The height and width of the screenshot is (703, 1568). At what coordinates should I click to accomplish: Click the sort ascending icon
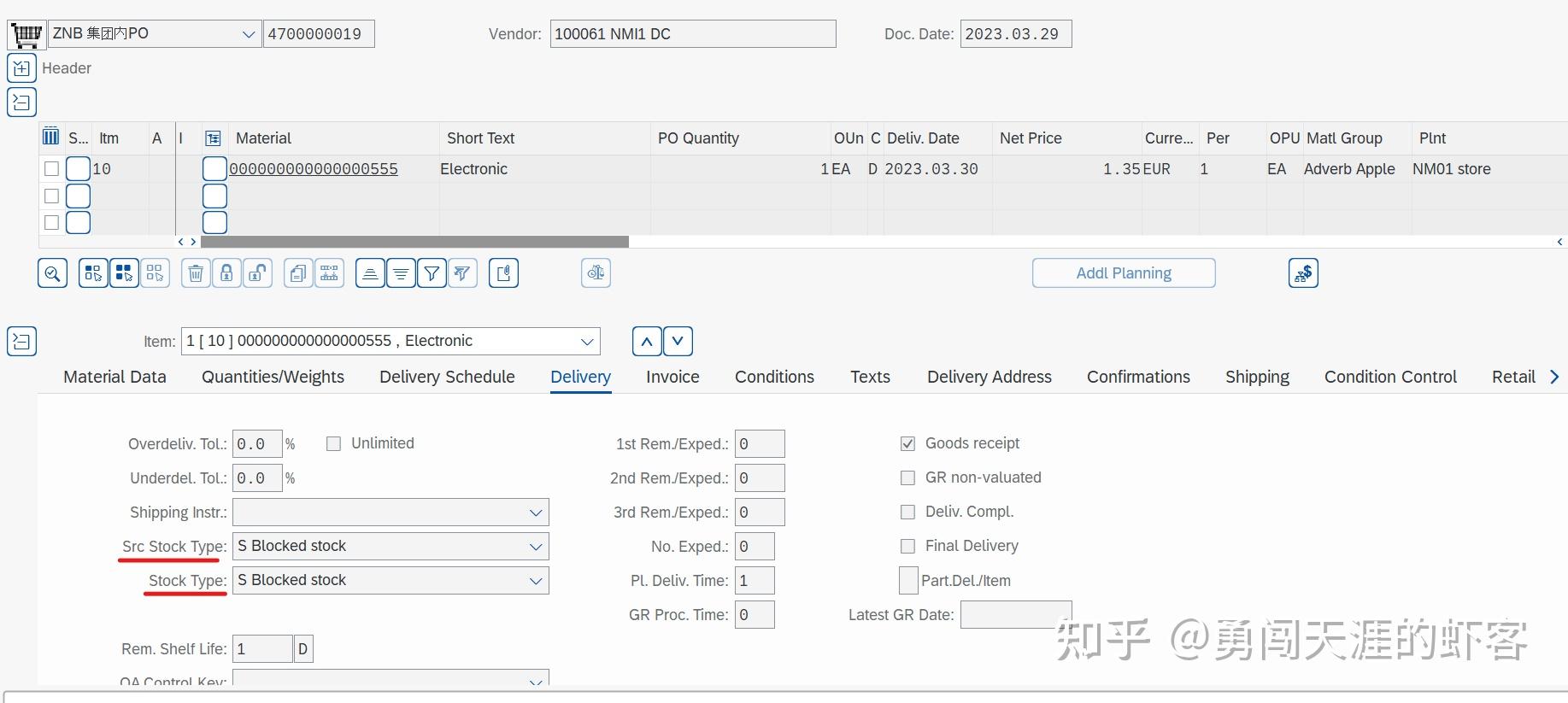pos(370,273)
